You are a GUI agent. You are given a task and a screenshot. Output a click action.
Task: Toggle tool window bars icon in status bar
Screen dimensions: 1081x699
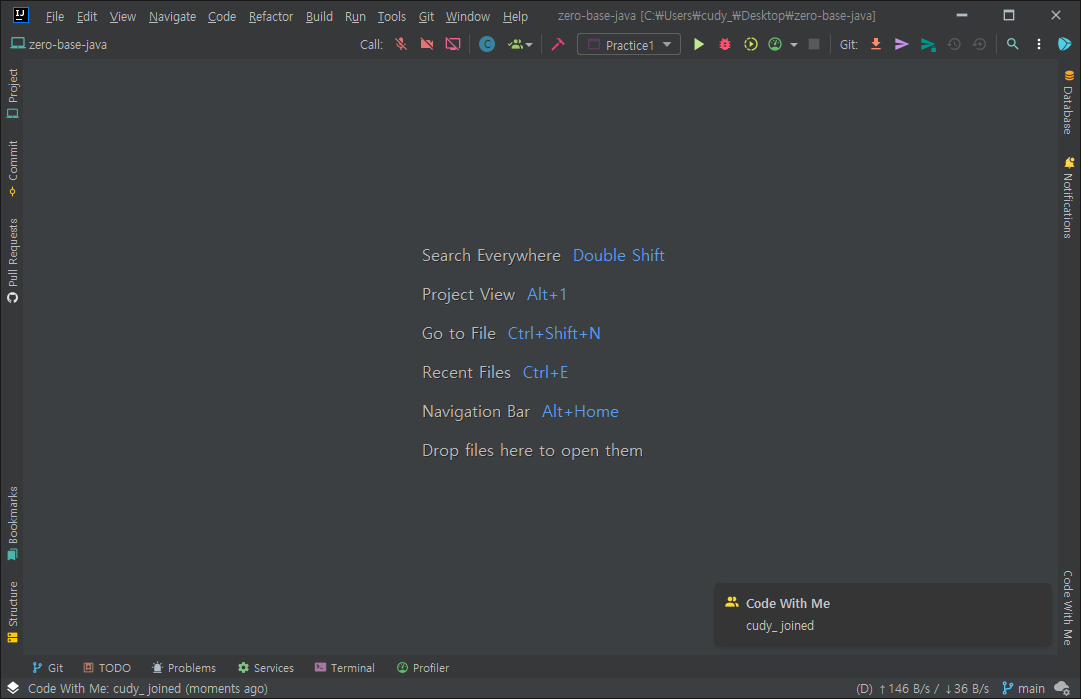(x=12, y=688)
